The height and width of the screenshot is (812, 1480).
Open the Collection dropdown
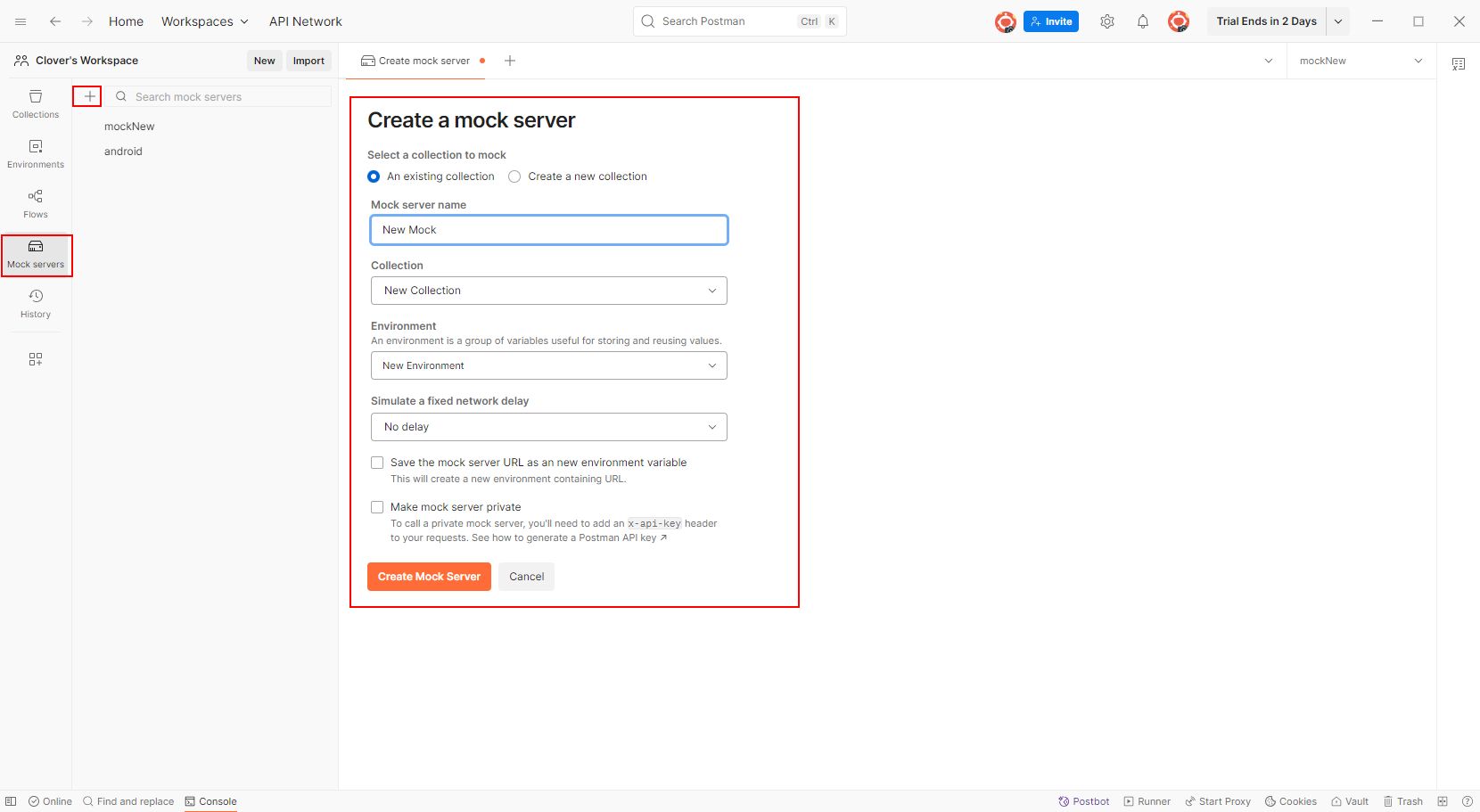click(x=549, y=291)
